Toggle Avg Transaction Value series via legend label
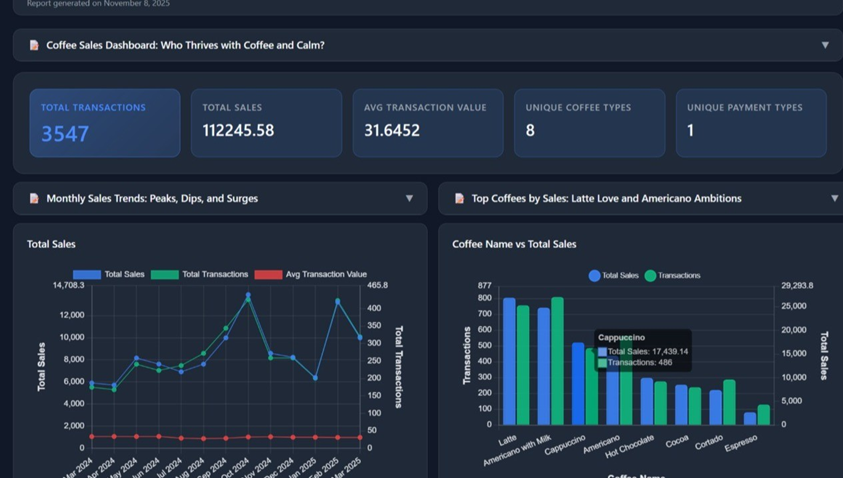This screenshot has height=478, width=843. coord(326,274)
